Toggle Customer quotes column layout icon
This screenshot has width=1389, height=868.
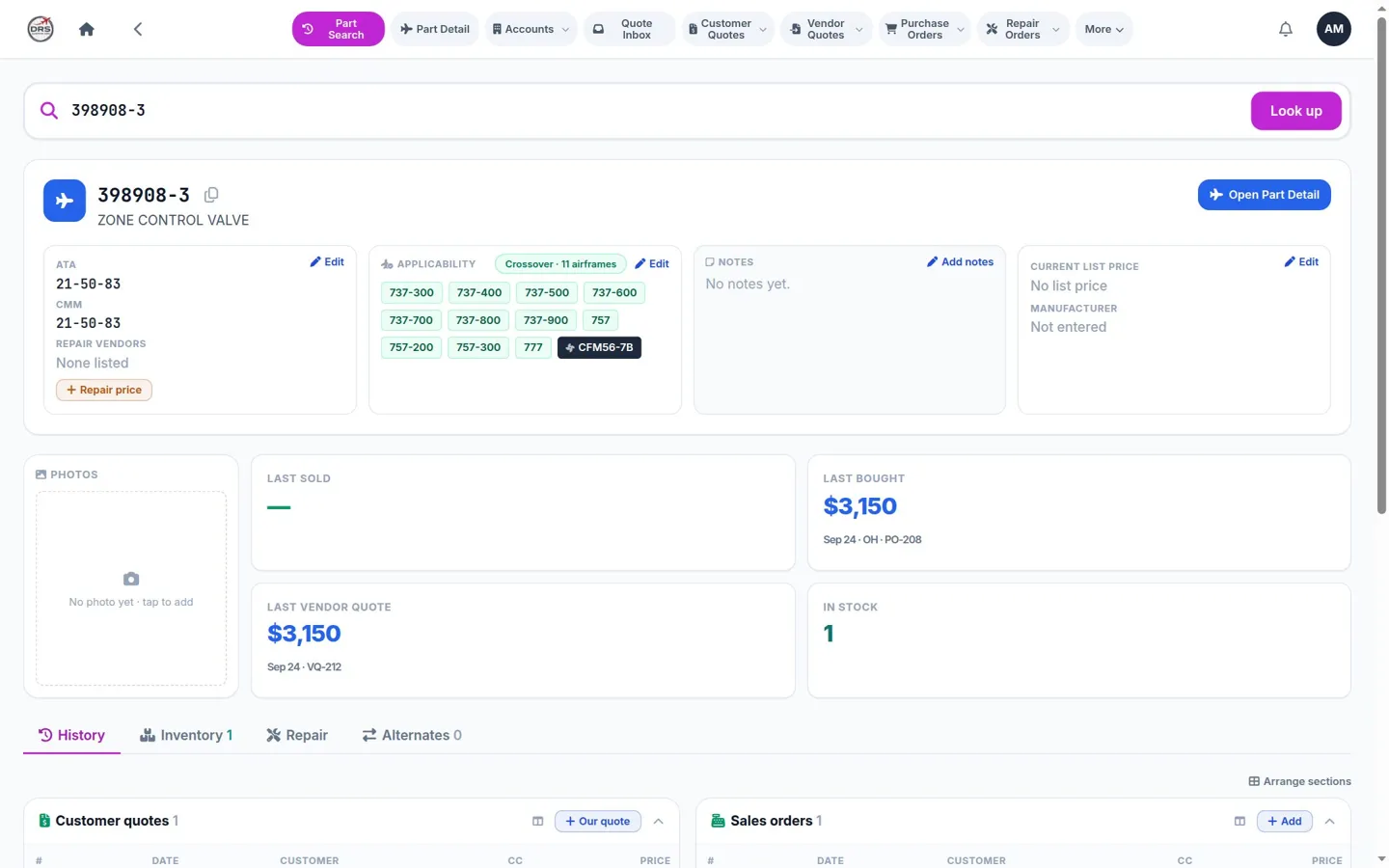(537, 822)
